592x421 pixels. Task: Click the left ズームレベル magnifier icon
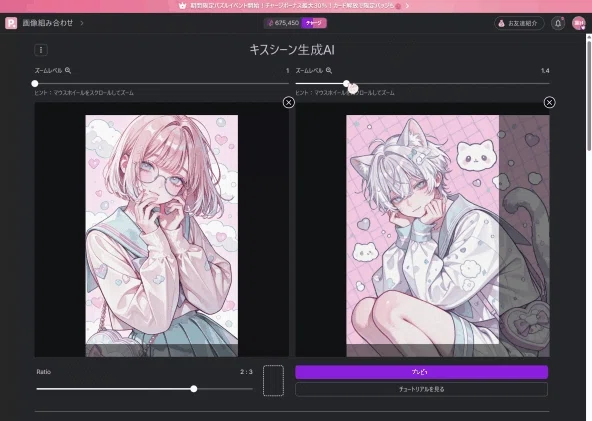(x=68, y=70)
